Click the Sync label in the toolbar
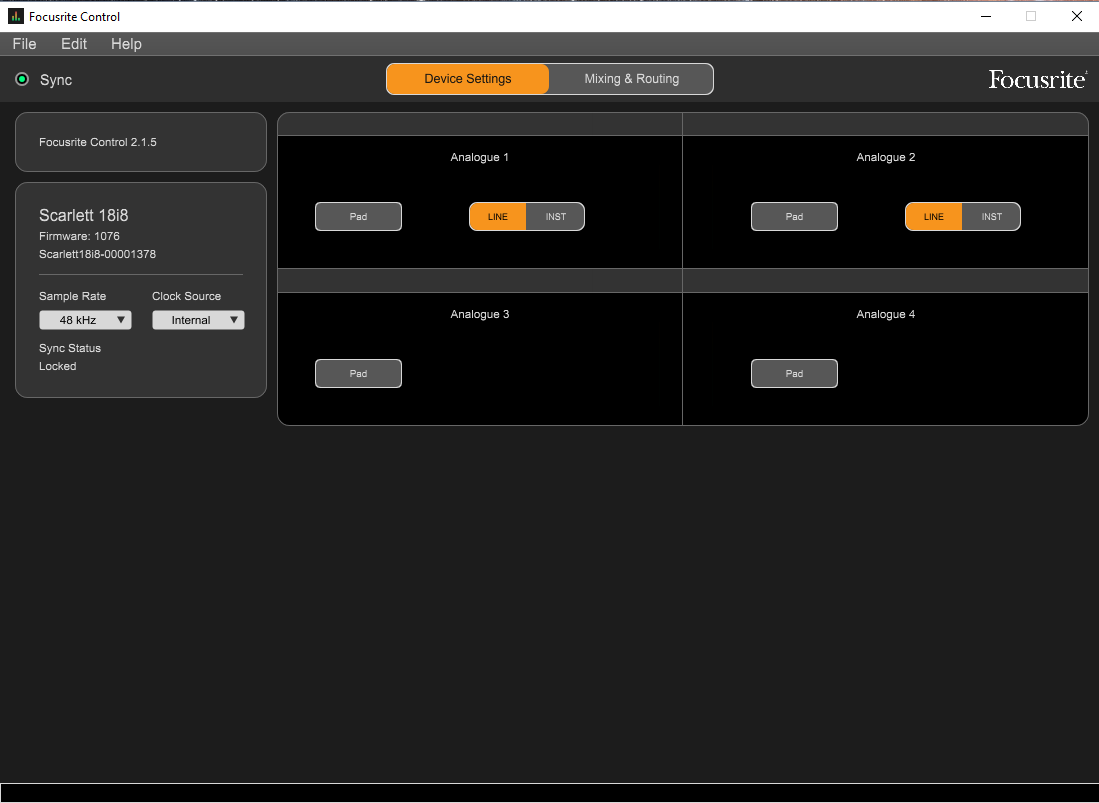The image size is (1099, 803). 56,80
